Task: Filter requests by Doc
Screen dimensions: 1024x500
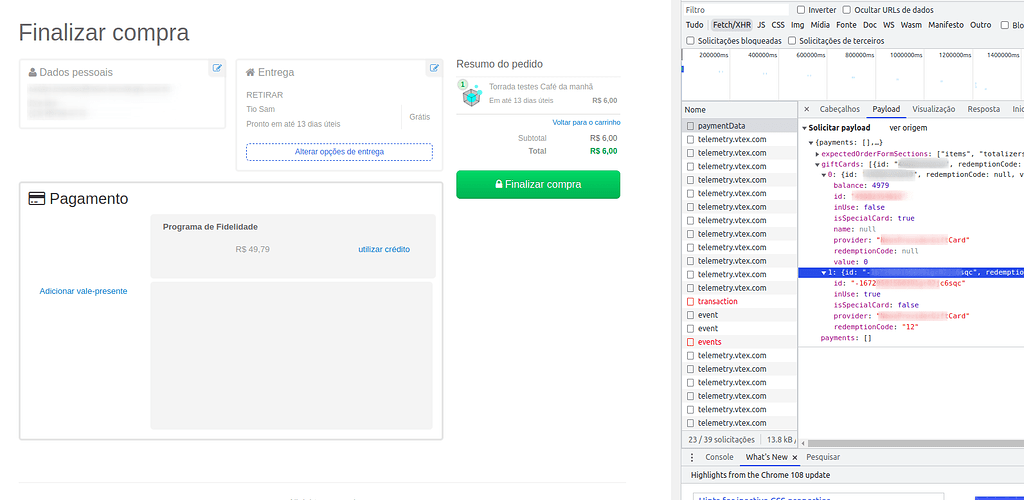Action: [x=870, y=25]
